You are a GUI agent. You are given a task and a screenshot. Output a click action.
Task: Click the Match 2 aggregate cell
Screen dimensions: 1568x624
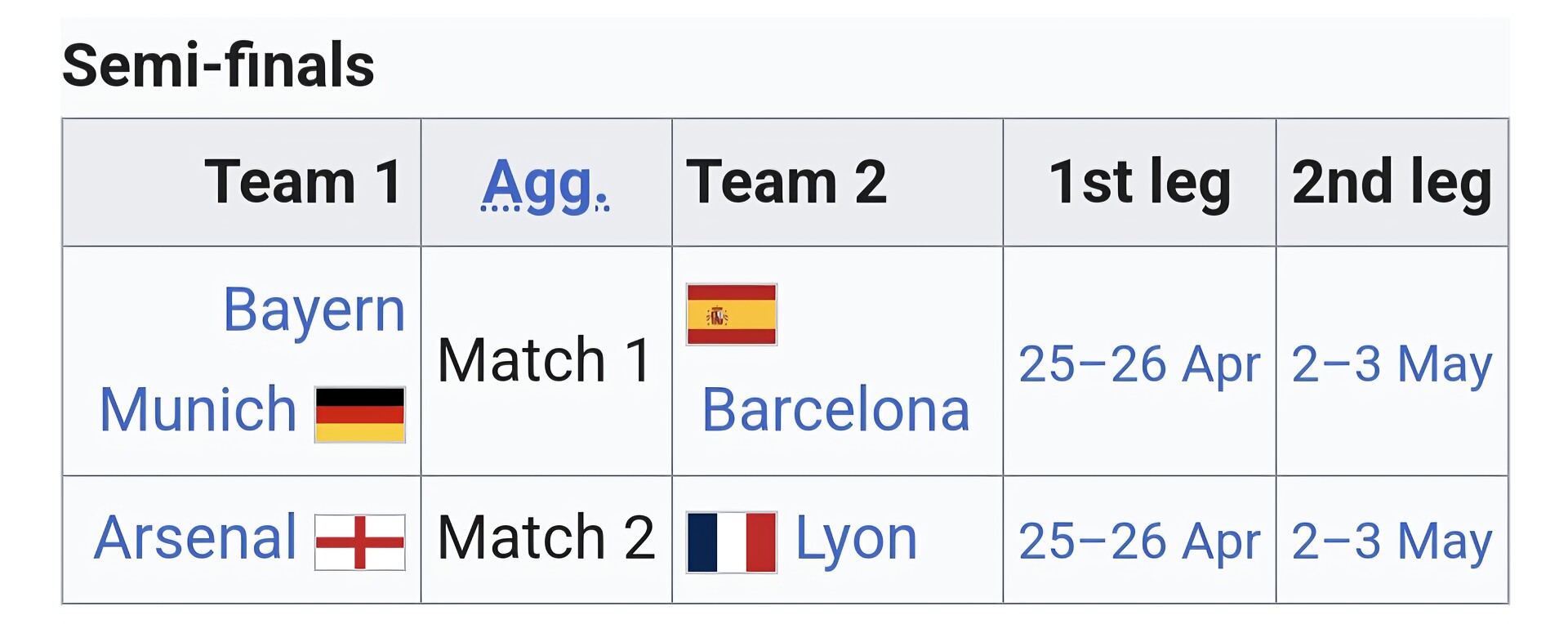[546, 538]
